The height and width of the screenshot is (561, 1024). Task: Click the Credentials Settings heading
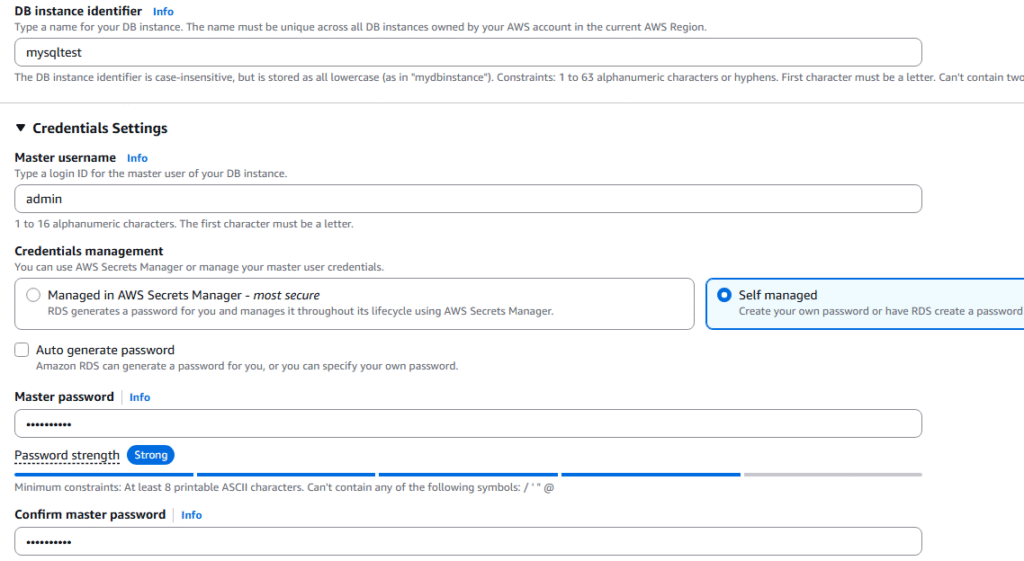click(100, 128)
